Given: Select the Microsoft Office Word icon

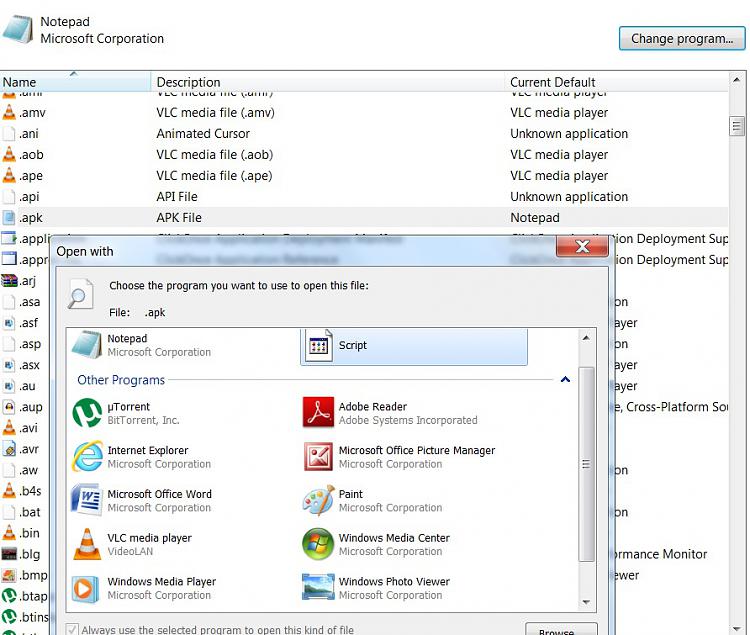Looking at the screenshot, I should pyautogui.click(x=87, y=500).
